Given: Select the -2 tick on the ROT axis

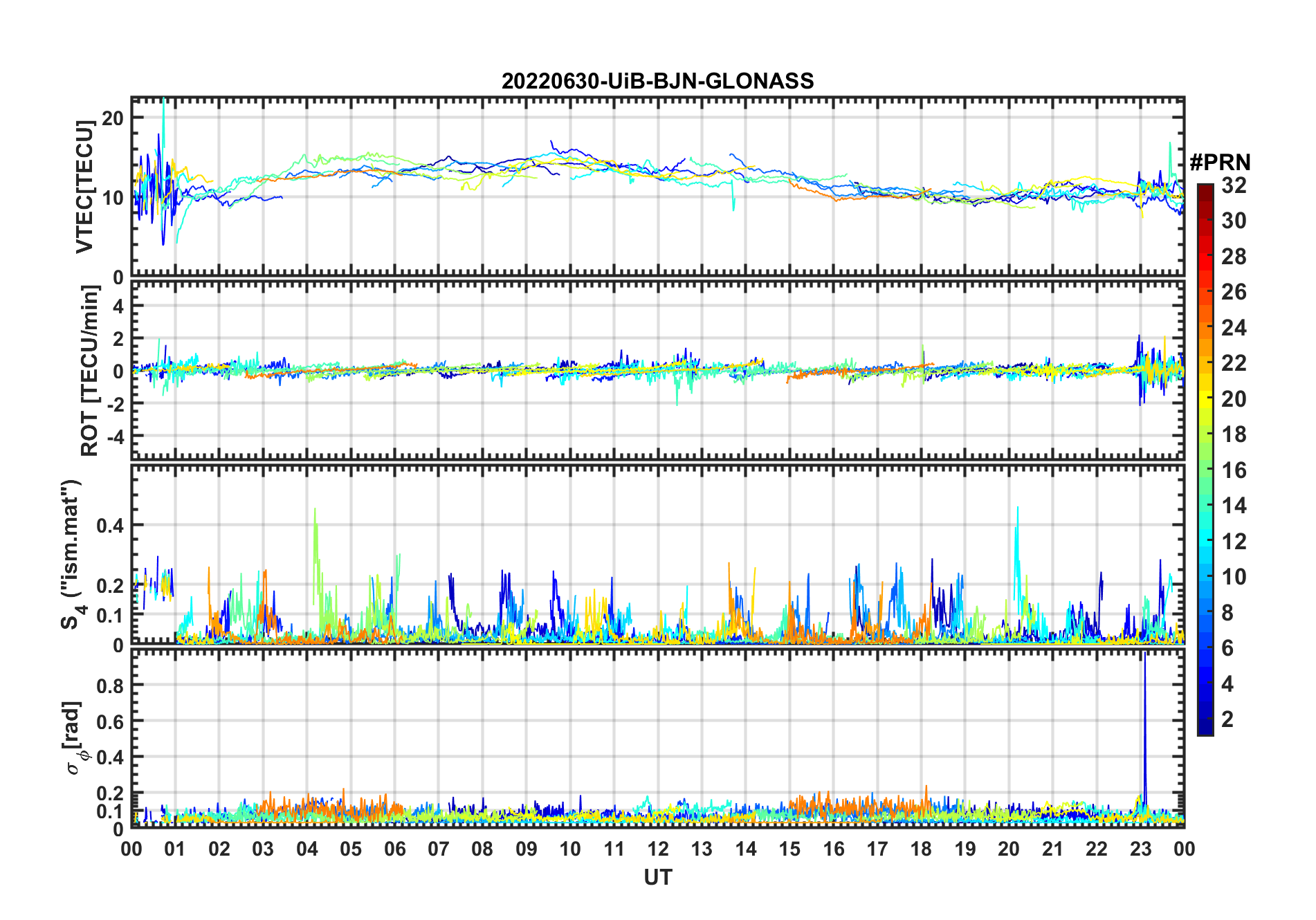Looking at the screenshot, I should pyautogui.click(x=115, y=403).
